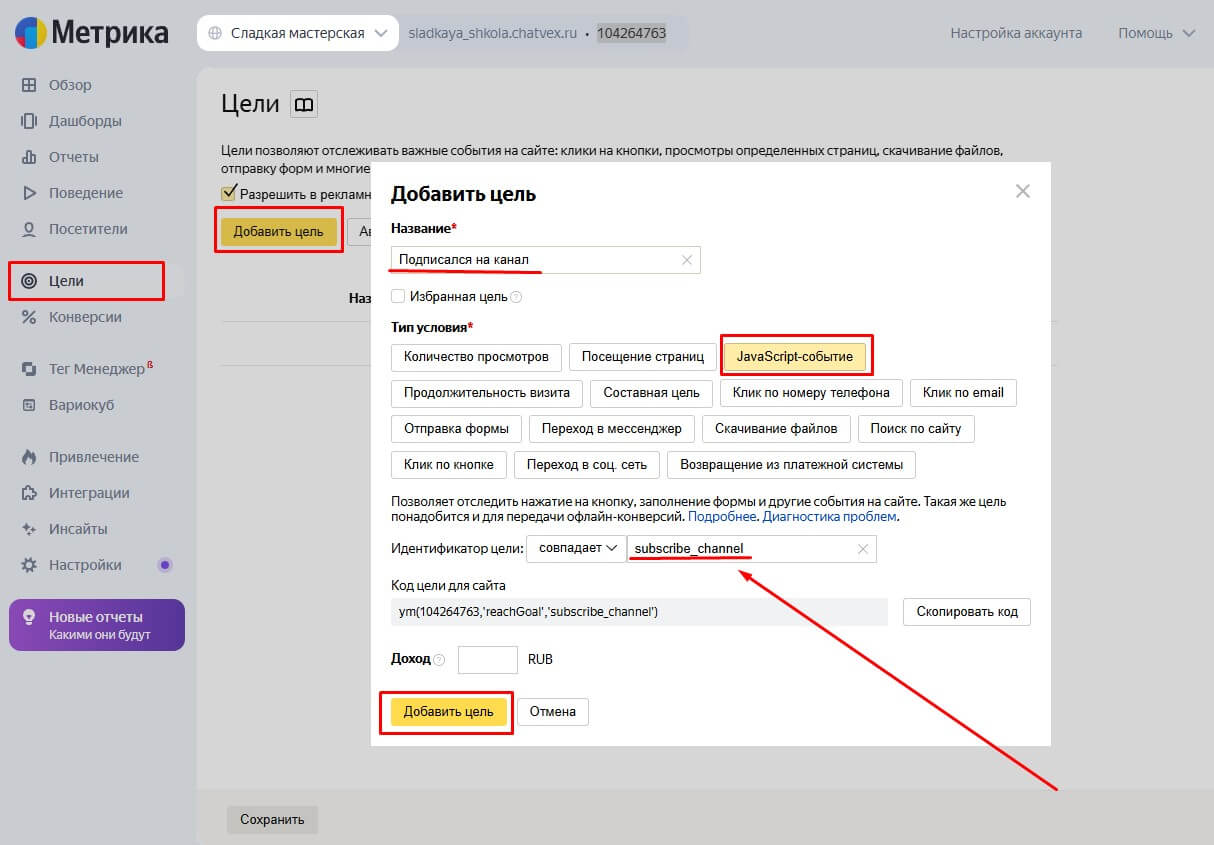1214x845 pixels.
Task: Expand the Помощь menu
Action: (x=1156, y=33)
